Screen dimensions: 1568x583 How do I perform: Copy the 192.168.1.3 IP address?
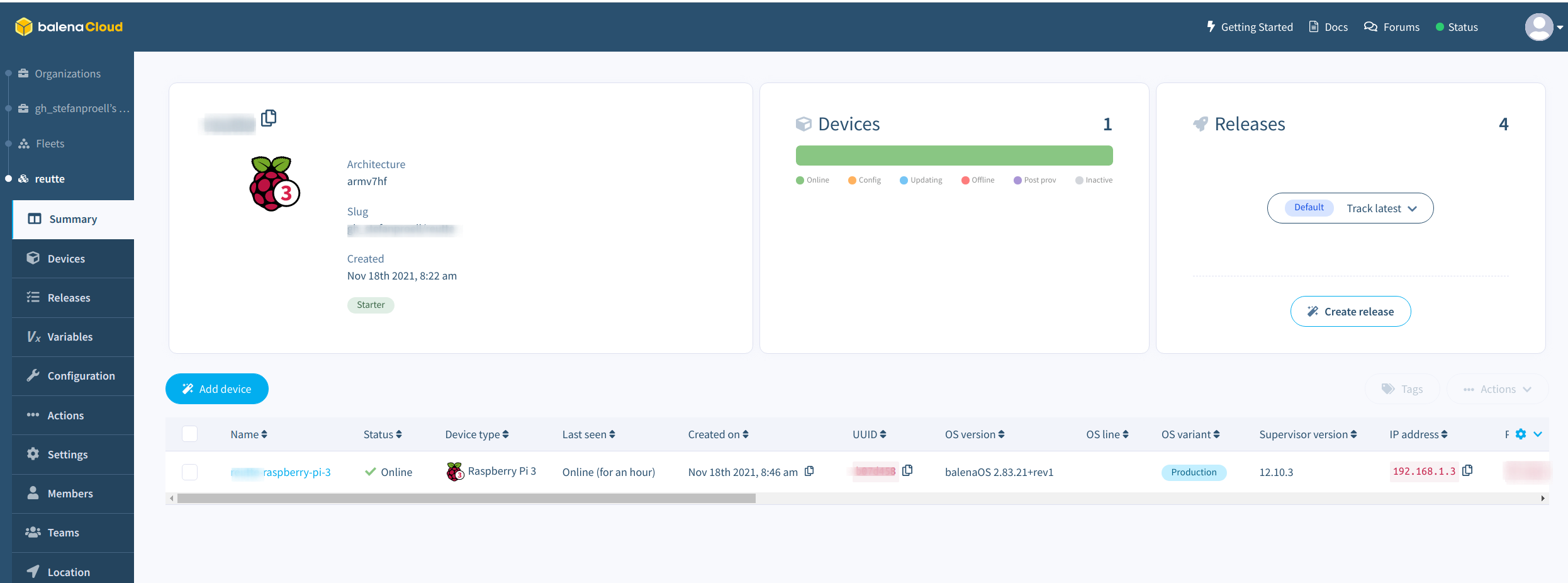[x=1467, y=470]
